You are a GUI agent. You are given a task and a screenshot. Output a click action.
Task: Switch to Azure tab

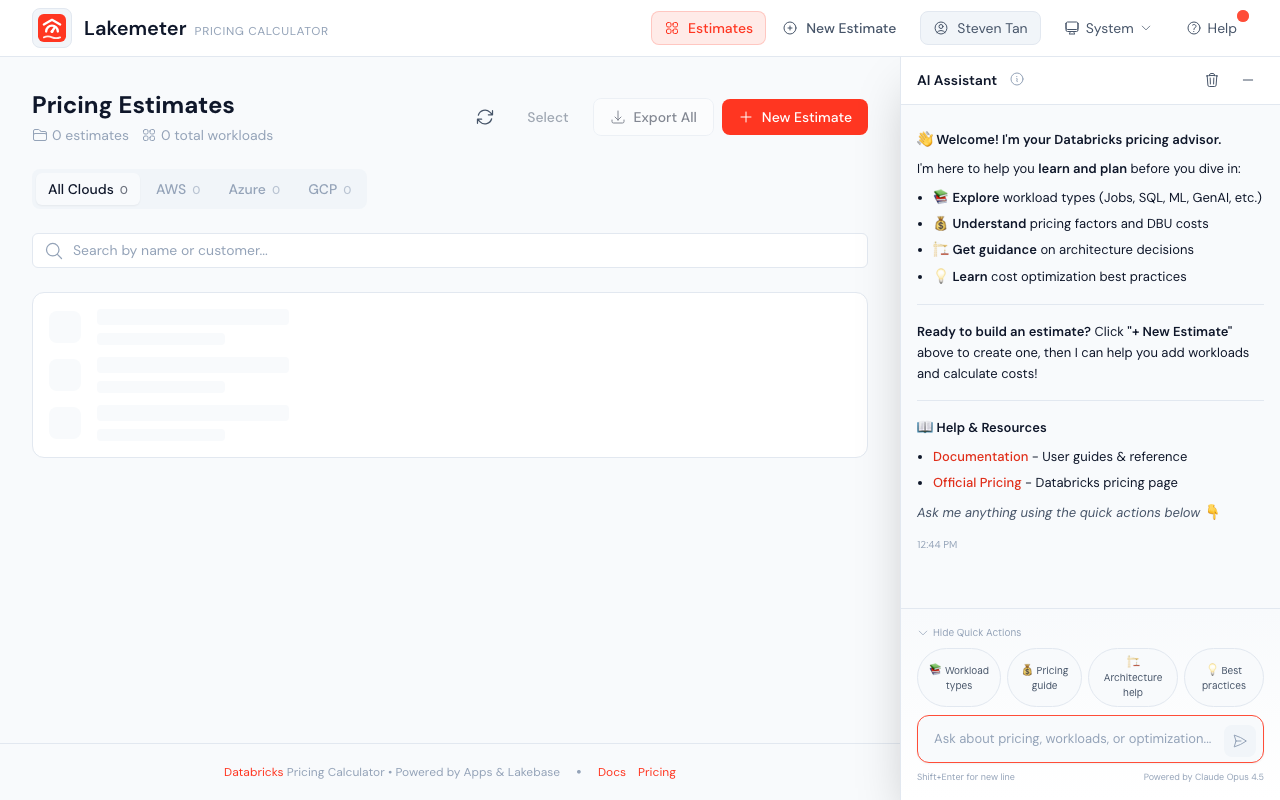click(x=254, y=189)
